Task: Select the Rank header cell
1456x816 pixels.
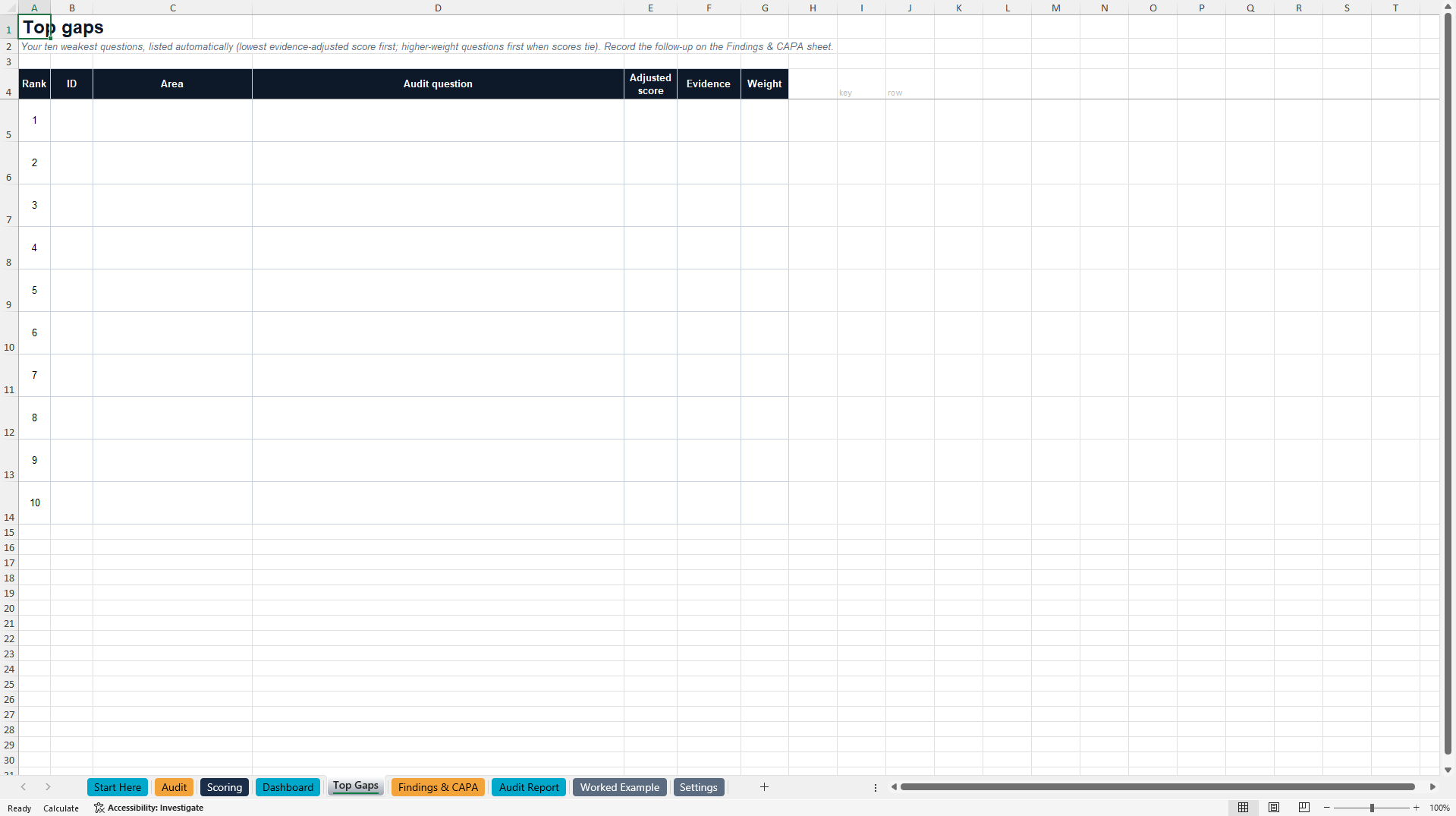Action: 34,84
